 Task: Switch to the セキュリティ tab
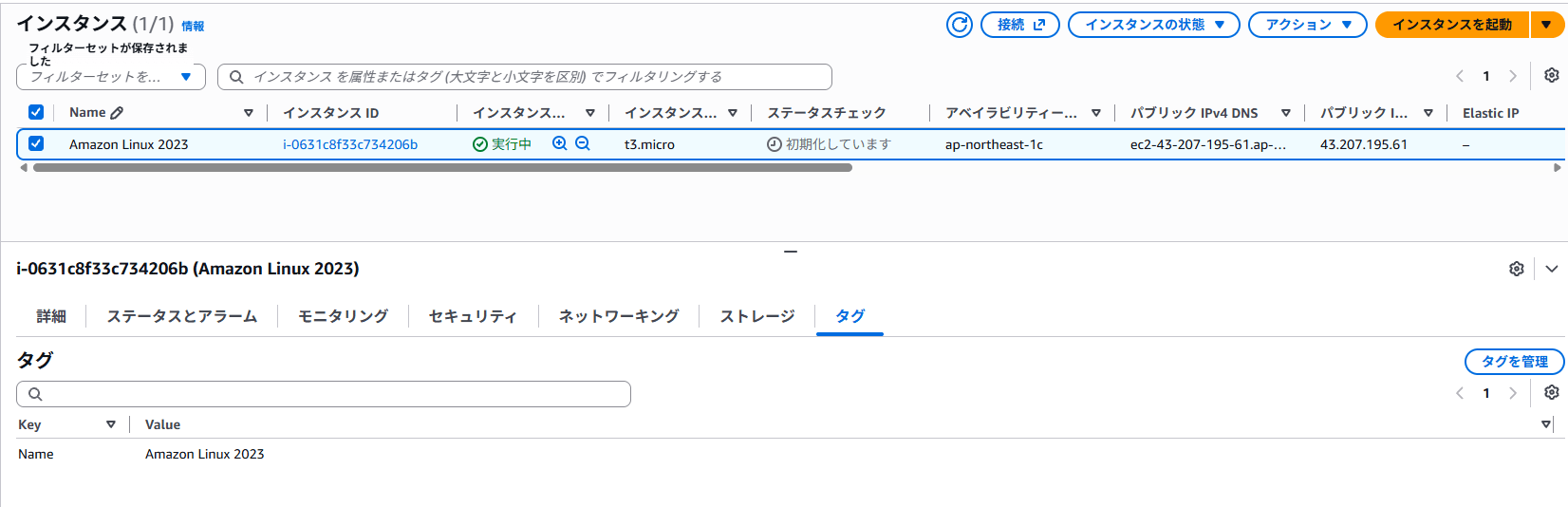(473, 316)
